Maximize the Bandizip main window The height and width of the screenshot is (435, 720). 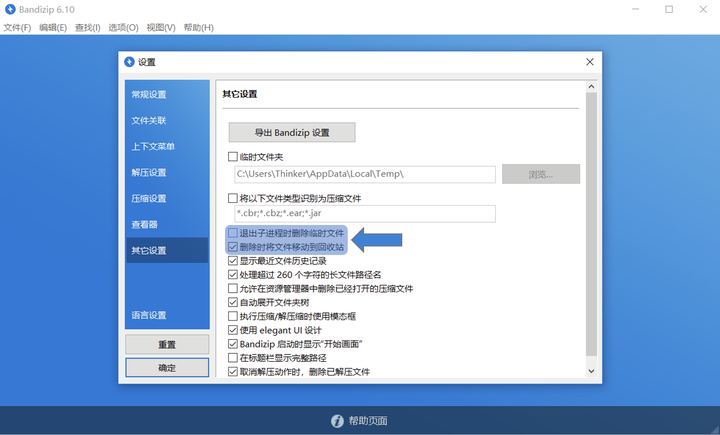coord(669,9)
